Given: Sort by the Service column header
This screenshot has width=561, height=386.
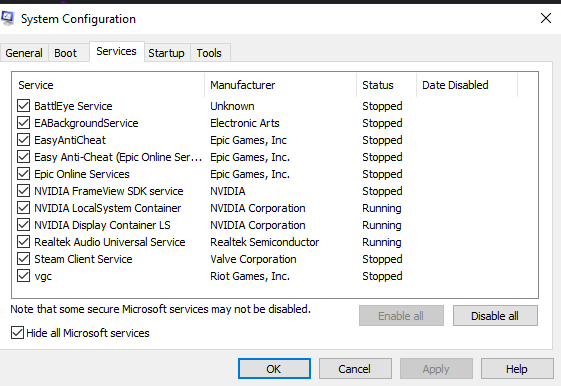Looking at the screenshot, I should pos(108,85).
